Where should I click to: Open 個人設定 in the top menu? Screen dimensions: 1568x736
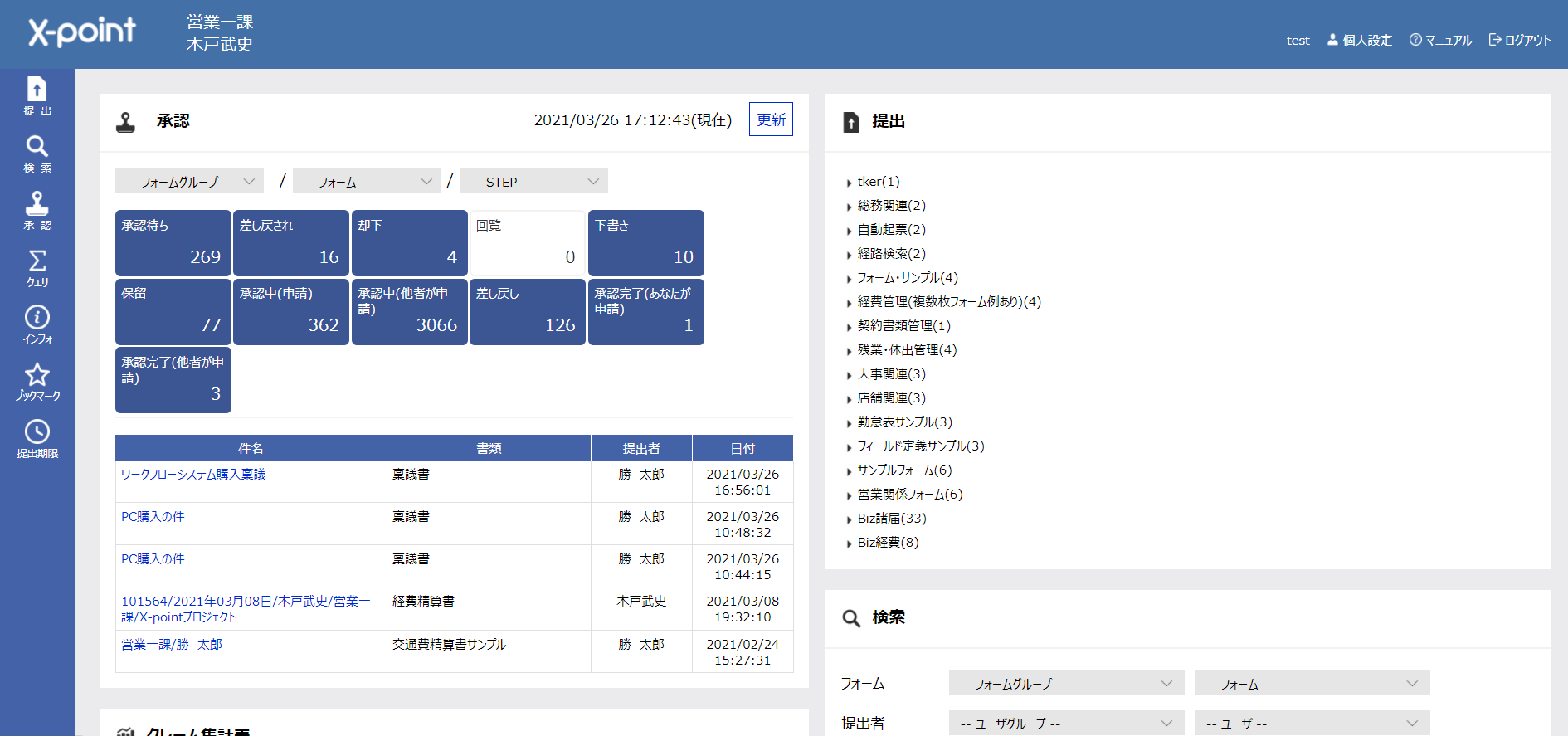[x=1360, y=40]
